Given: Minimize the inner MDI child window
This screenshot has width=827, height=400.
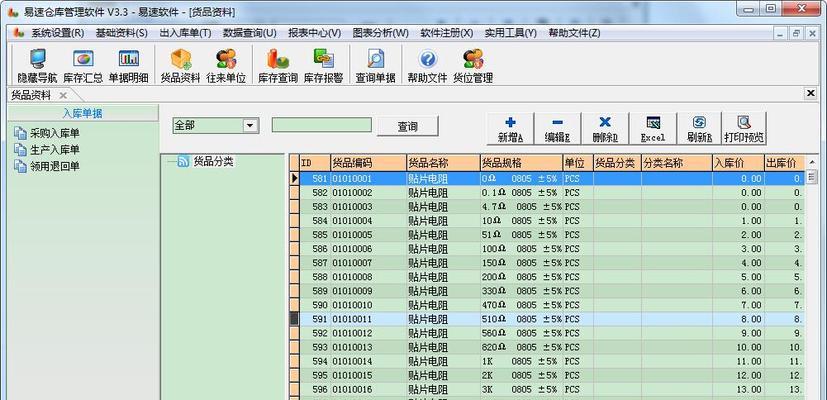Looking at the screenshot, I should coord(782,33).
